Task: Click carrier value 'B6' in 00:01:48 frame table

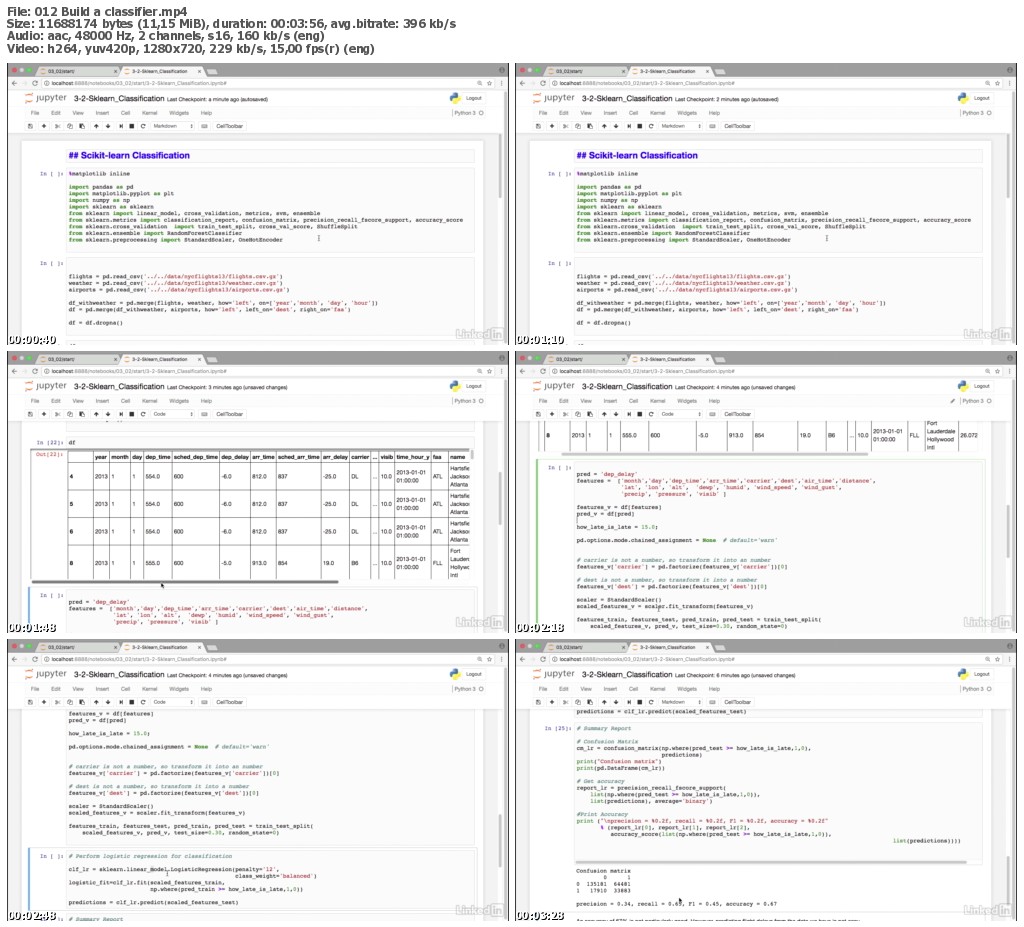Action: [x=355, y=563]
